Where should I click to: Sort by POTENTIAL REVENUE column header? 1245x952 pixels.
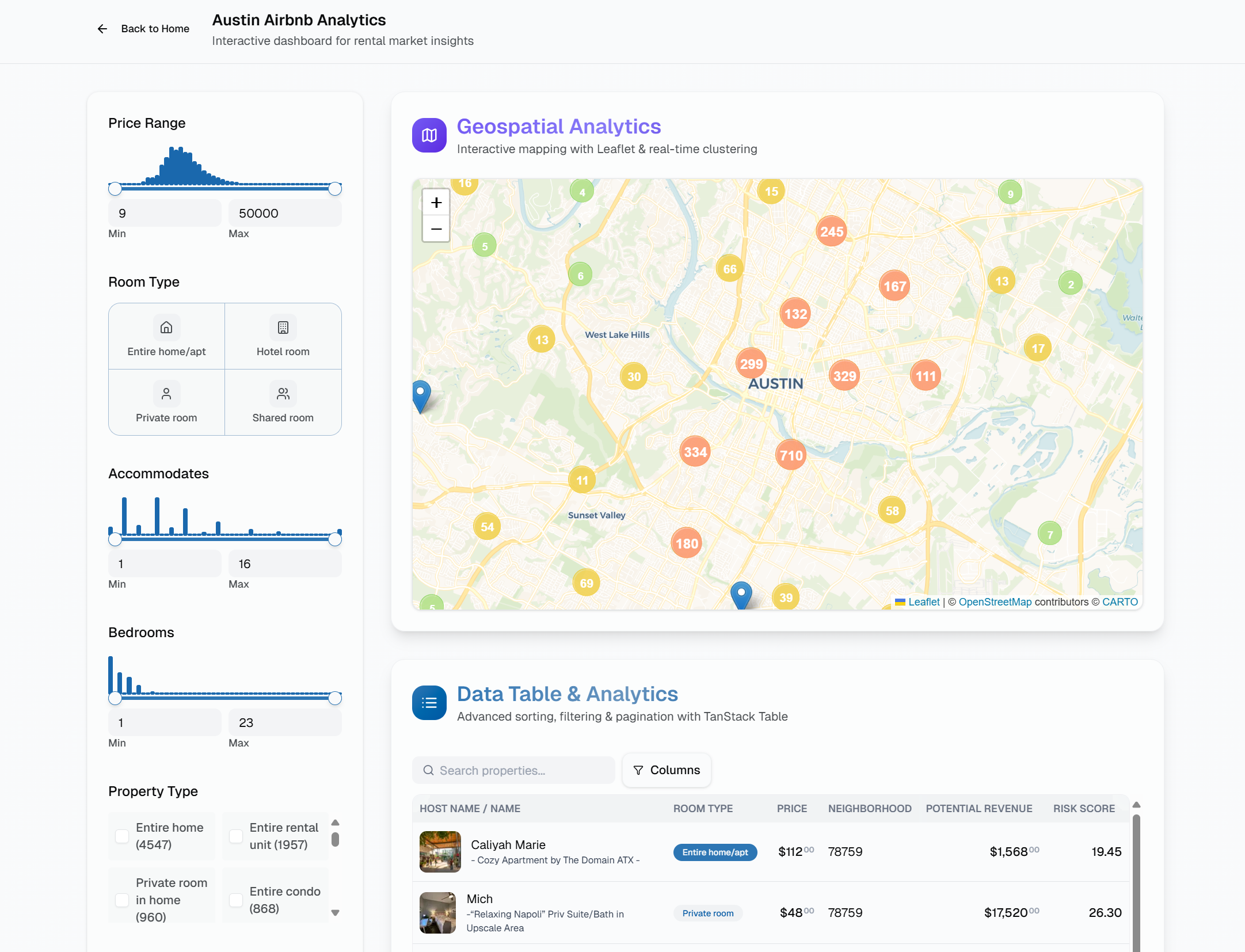click(979, 808)
